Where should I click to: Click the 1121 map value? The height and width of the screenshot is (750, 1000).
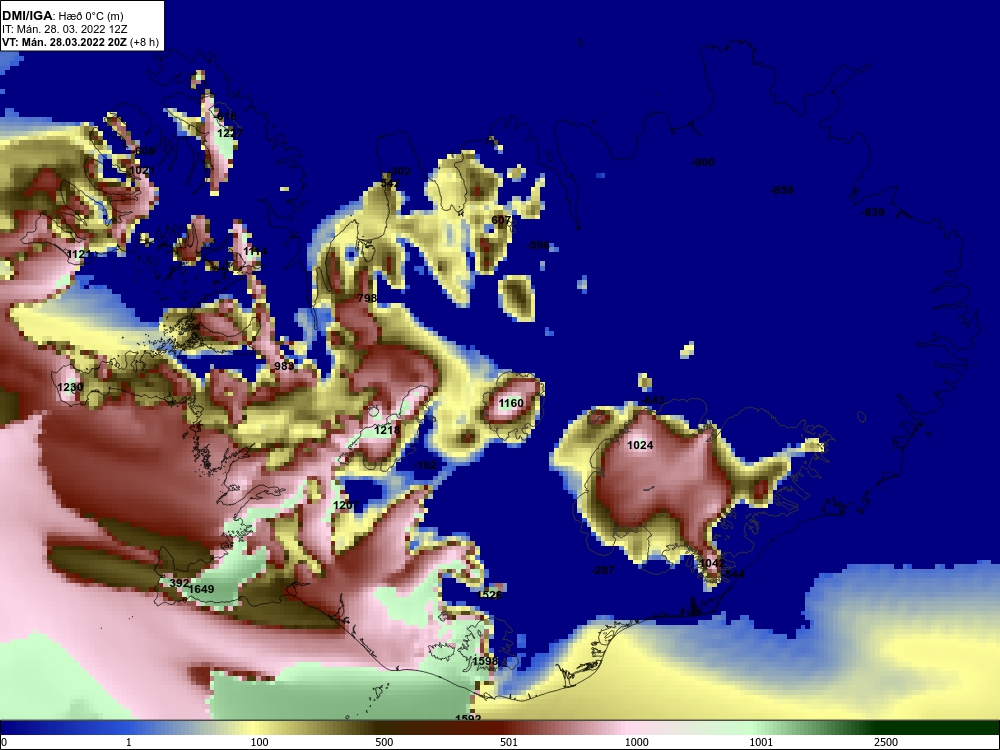point(80,254)
